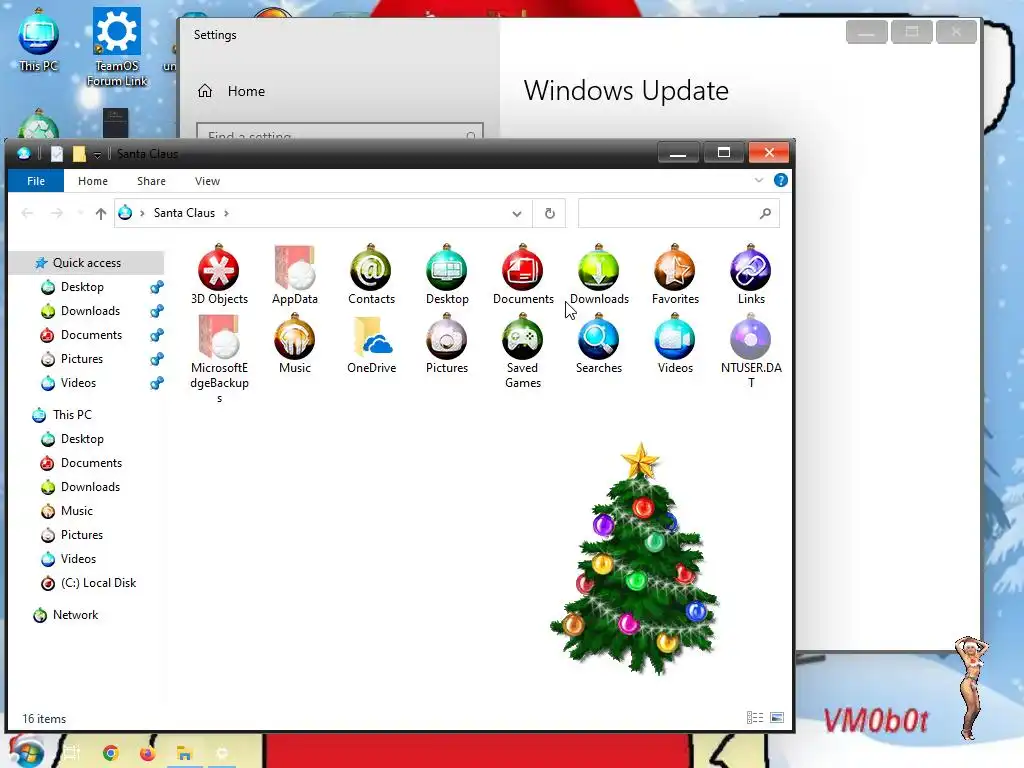Open pinned Downloads under Quick access
1024x768 pixels.
tap(90, 311)
